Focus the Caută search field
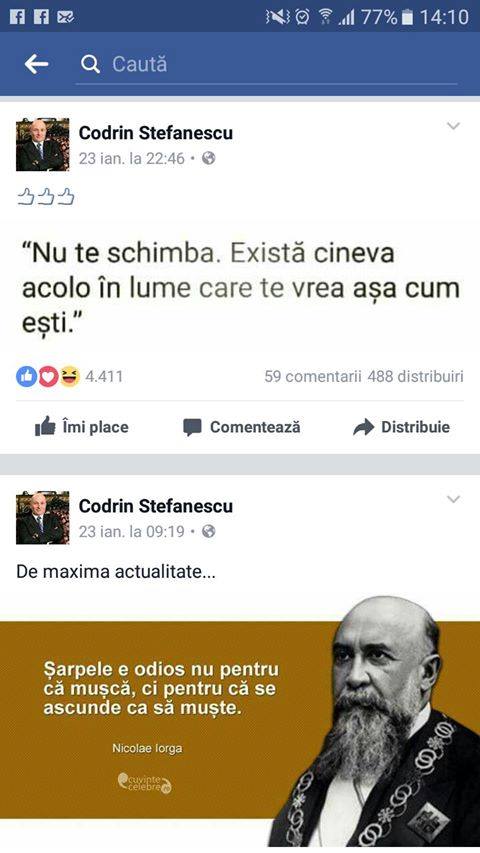Viewport: 480px width, 853px height. click(266, 65)
